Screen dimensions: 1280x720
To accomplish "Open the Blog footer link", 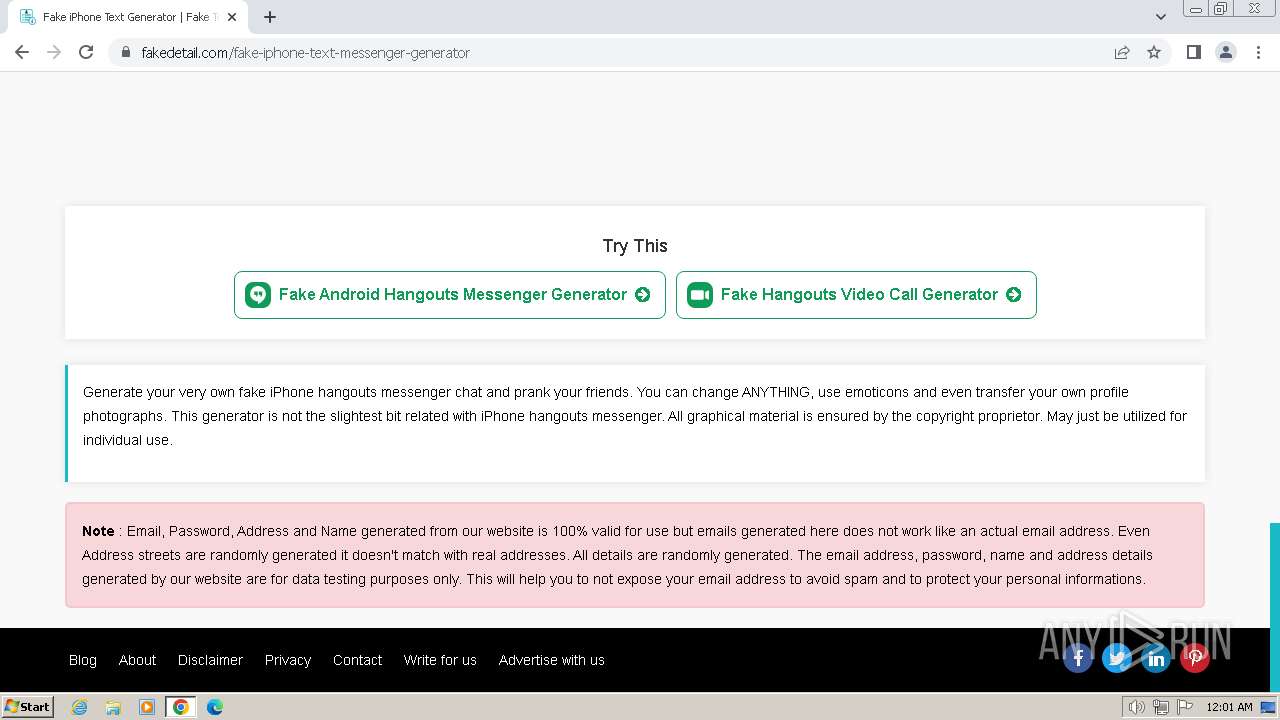I will tap(83, 660).
